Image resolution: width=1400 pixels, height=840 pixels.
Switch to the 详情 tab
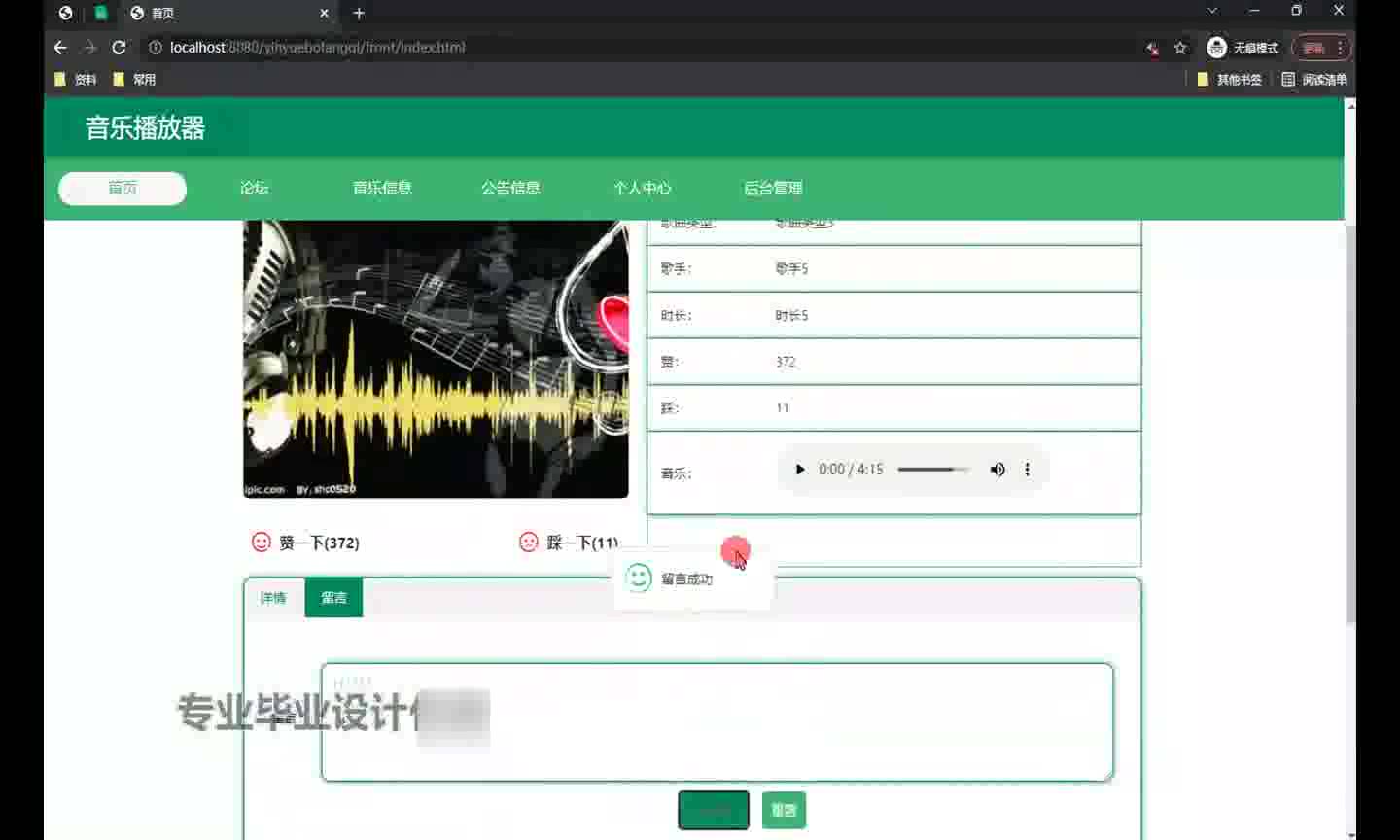click(x=273, y=598)
